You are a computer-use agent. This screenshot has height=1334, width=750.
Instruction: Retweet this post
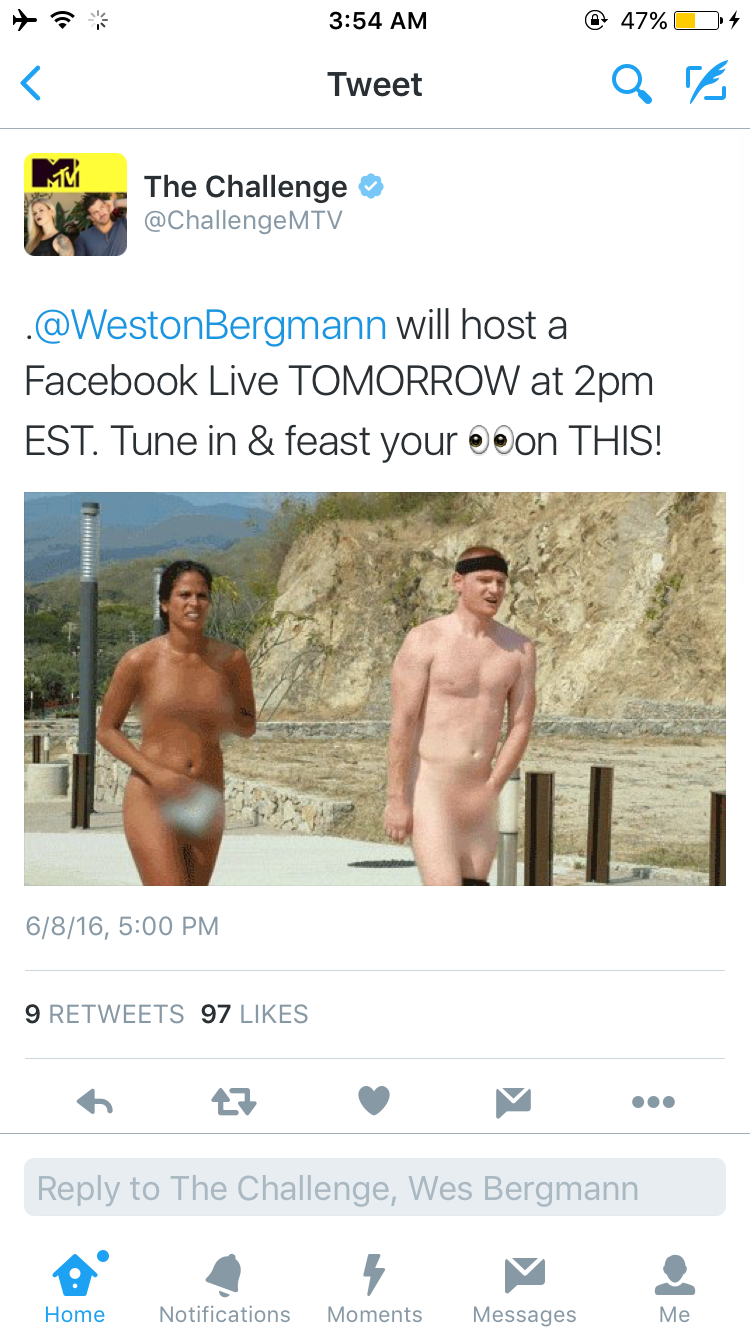(x=234, y=1102)
